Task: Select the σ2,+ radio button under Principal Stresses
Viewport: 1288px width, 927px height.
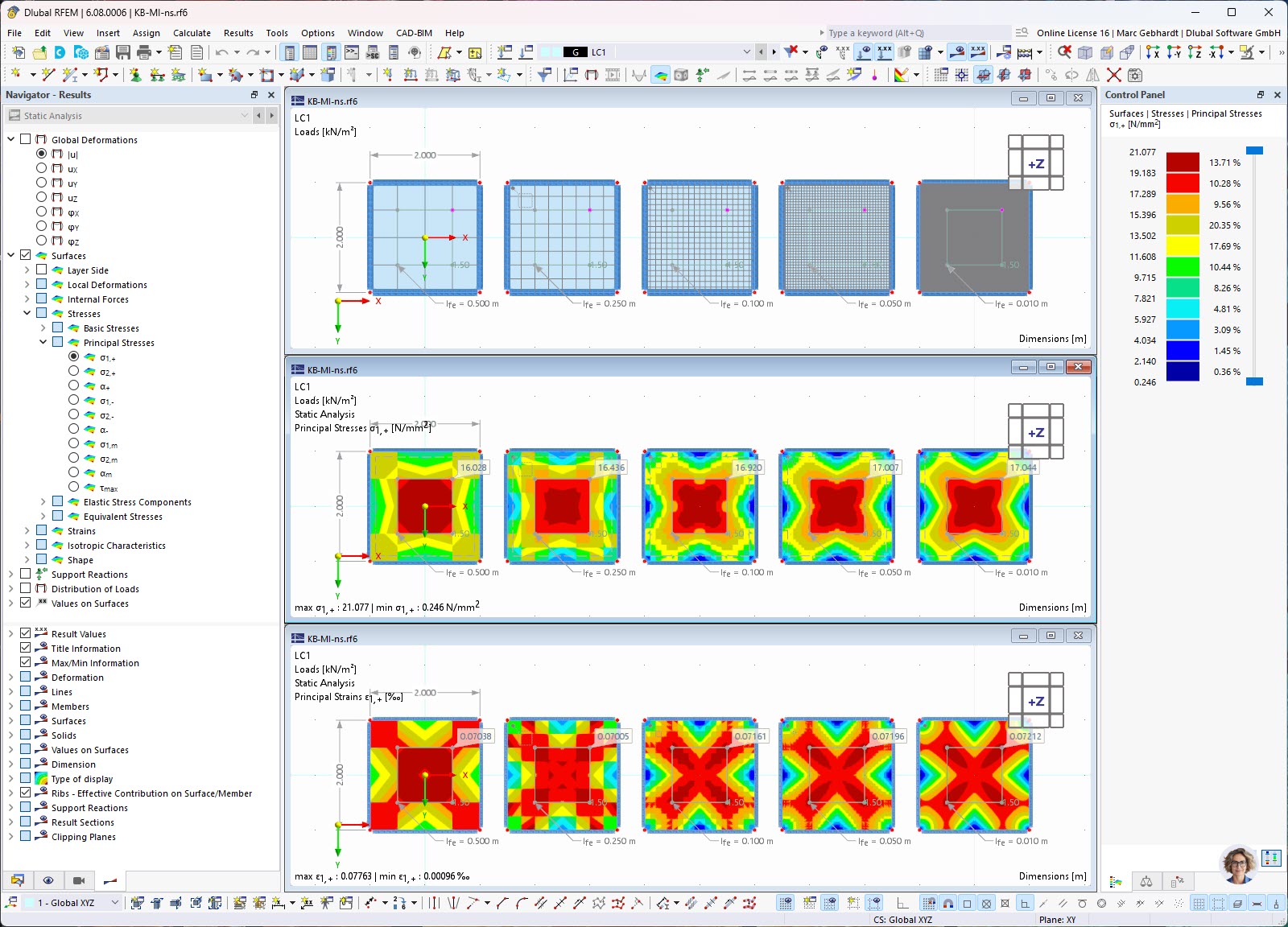Action: tap(74, 372)
